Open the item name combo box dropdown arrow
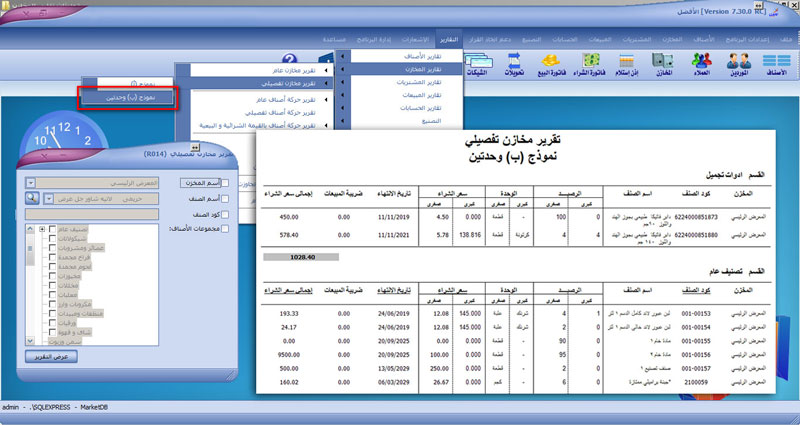This screenshot has width=800, height=425. click(49, 198)
